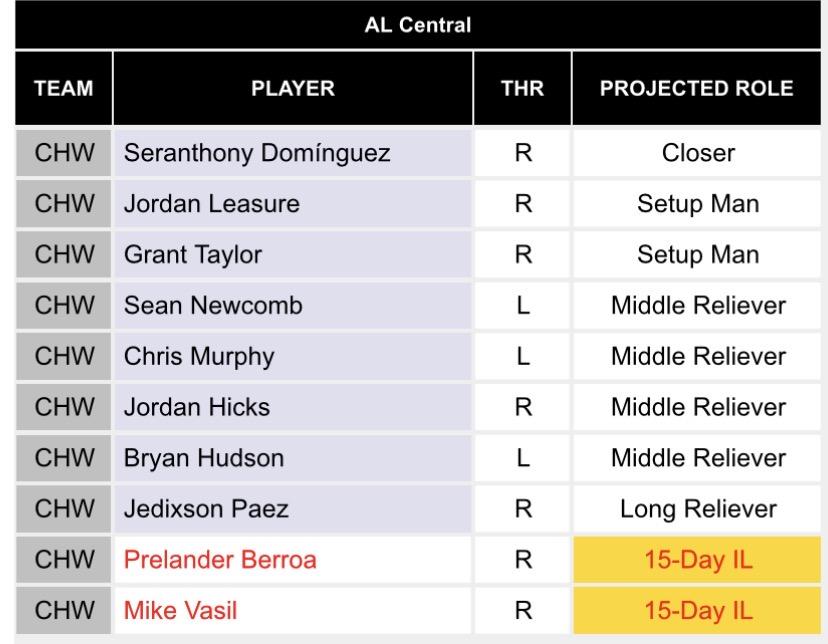Select Grant Taylor in the player column
The image size is (828, 644).
[193, 255]
